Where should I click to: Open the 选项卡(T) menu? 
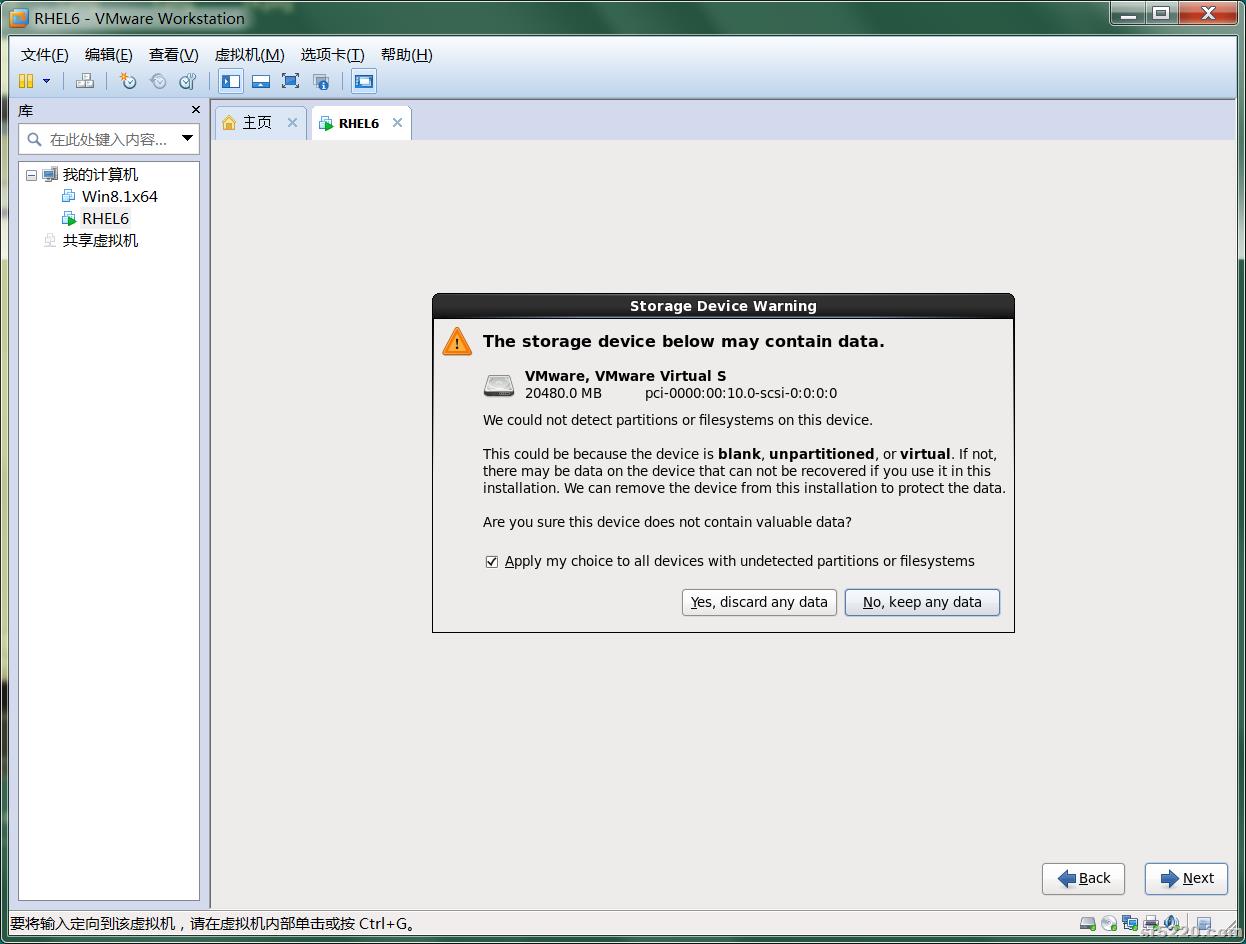(333, 55)
